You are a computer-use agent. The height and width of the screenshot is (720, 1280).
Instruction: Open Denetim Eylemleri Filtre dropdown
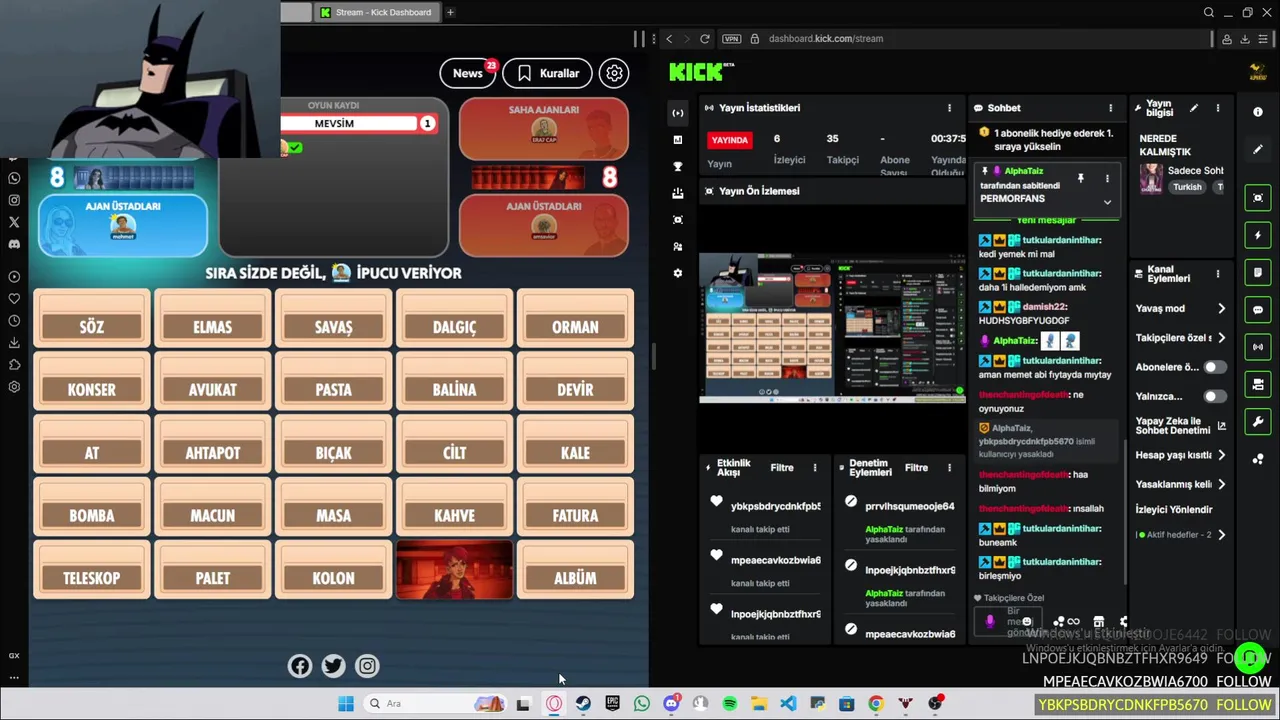coord(916,468)
